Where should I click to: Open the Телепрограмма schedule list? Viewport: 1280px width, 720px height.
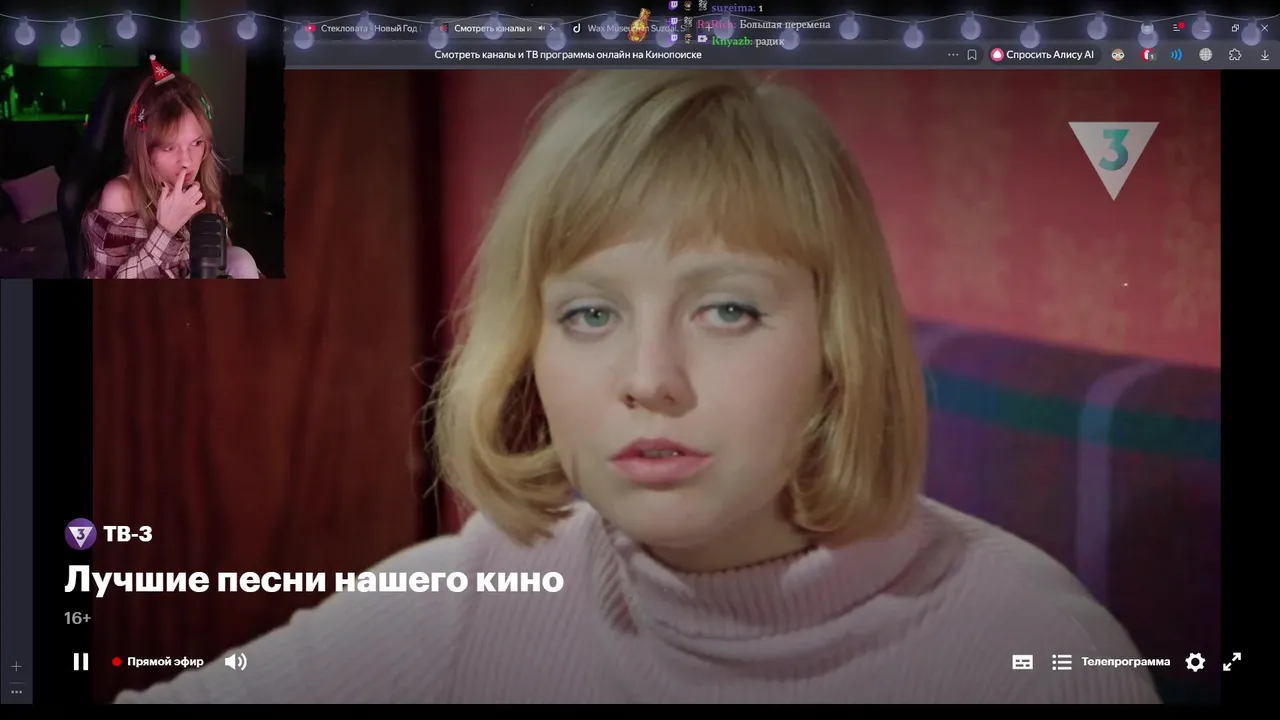1111,661
